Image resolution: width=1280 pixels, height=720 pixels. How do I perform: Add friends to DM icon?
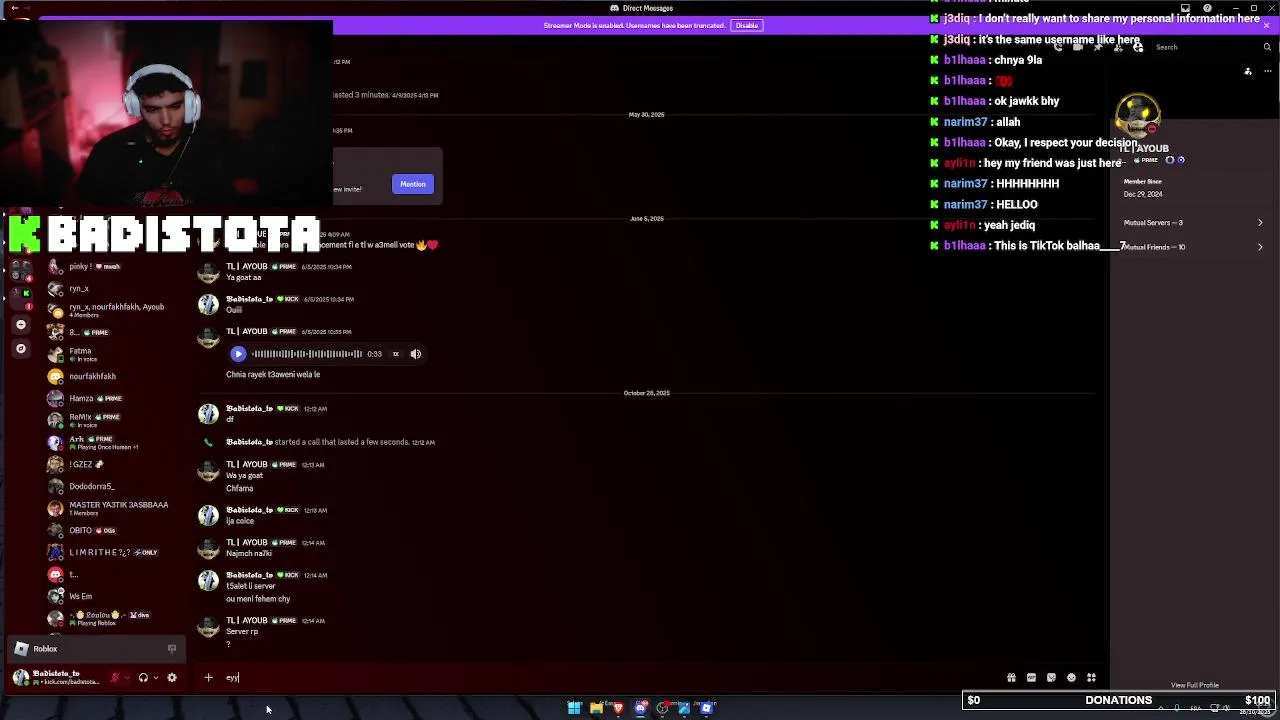pyautogui.click(x=1118, y=47)
